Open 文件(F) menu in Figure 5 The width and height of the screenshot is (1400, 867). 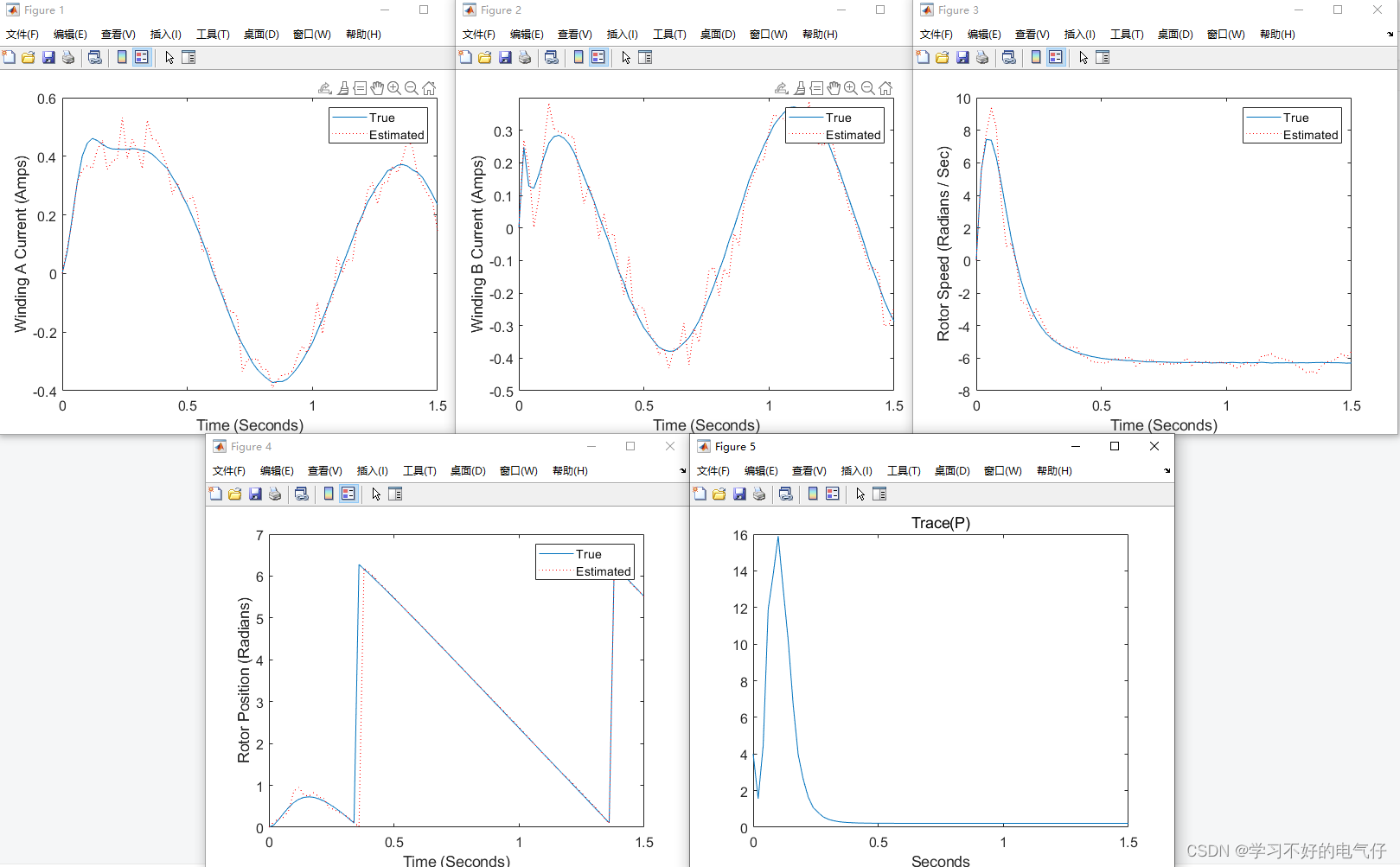713,471
